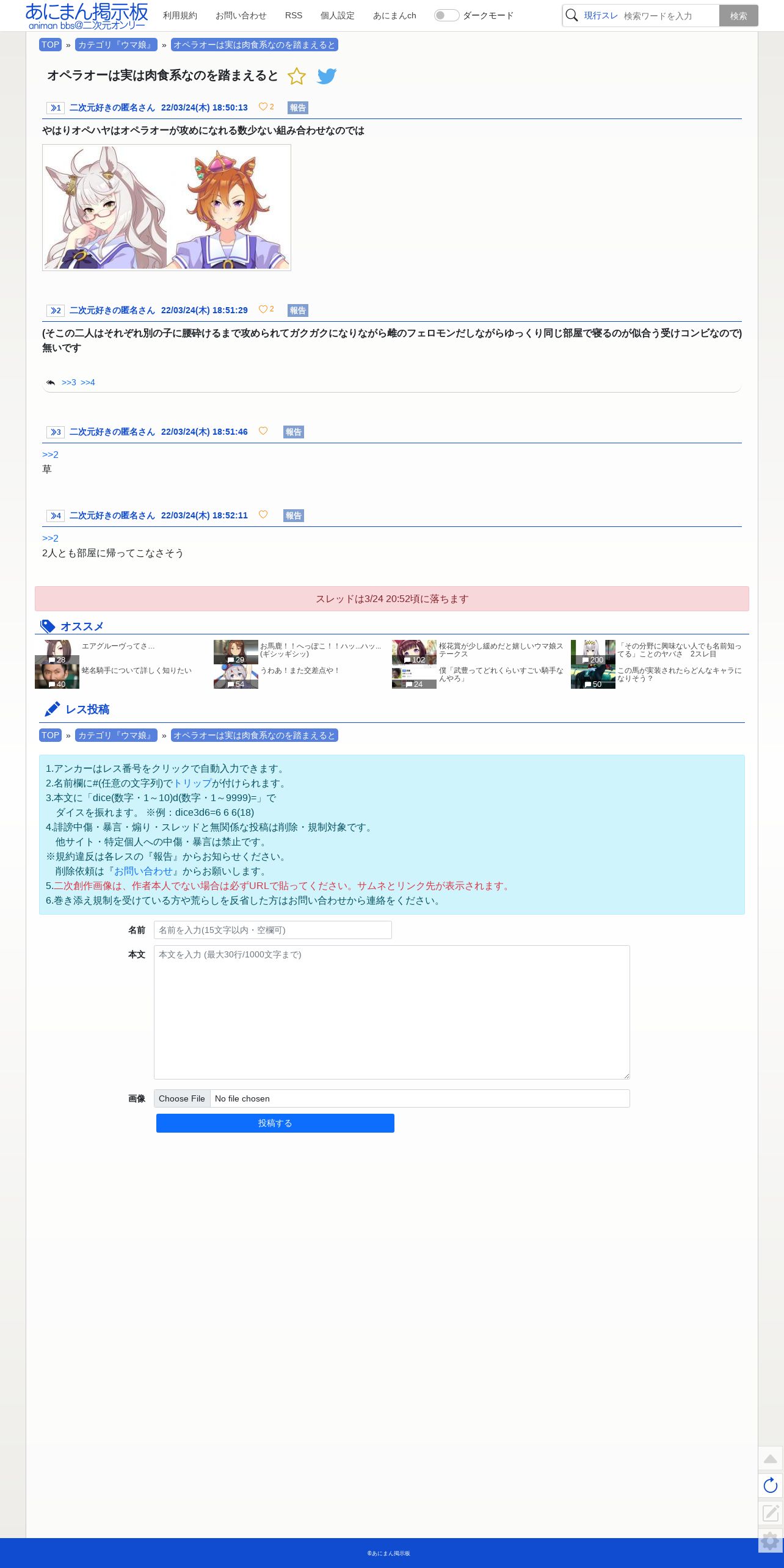Image resolution: width=784 pixels, height=1568 pixels.
Task: Open recommended thread 僕「武豊ってどれくらいすごい騎手
Action: coord(501,674)
